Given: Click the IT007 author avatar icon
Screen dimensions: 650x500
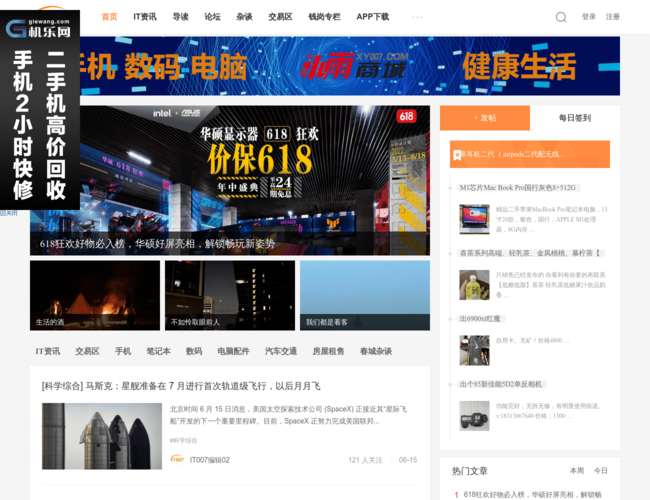Looking at the screenshot, I should pyautogui.click(x=177, y=460).
